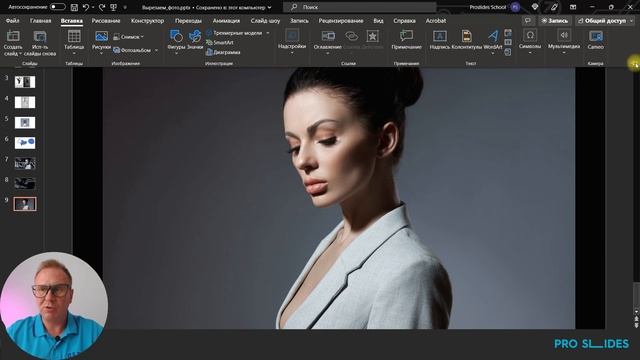Open the Фигуры shapes gallery
The image size is (640, 360).
176,43
